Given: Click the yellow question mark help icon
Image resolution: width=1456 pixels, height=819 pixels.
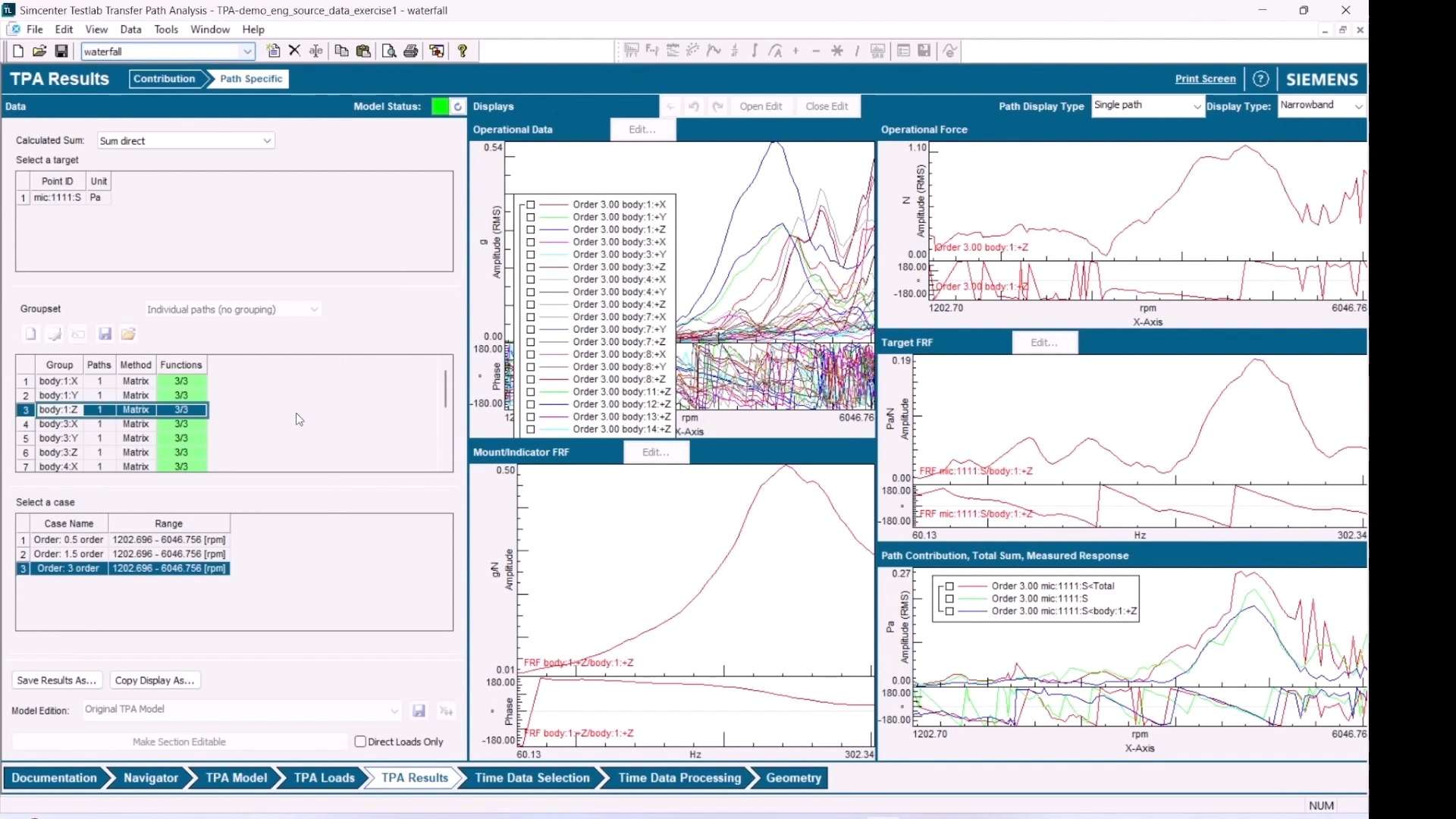Looking at the screenshot, I should coord(463,52).
